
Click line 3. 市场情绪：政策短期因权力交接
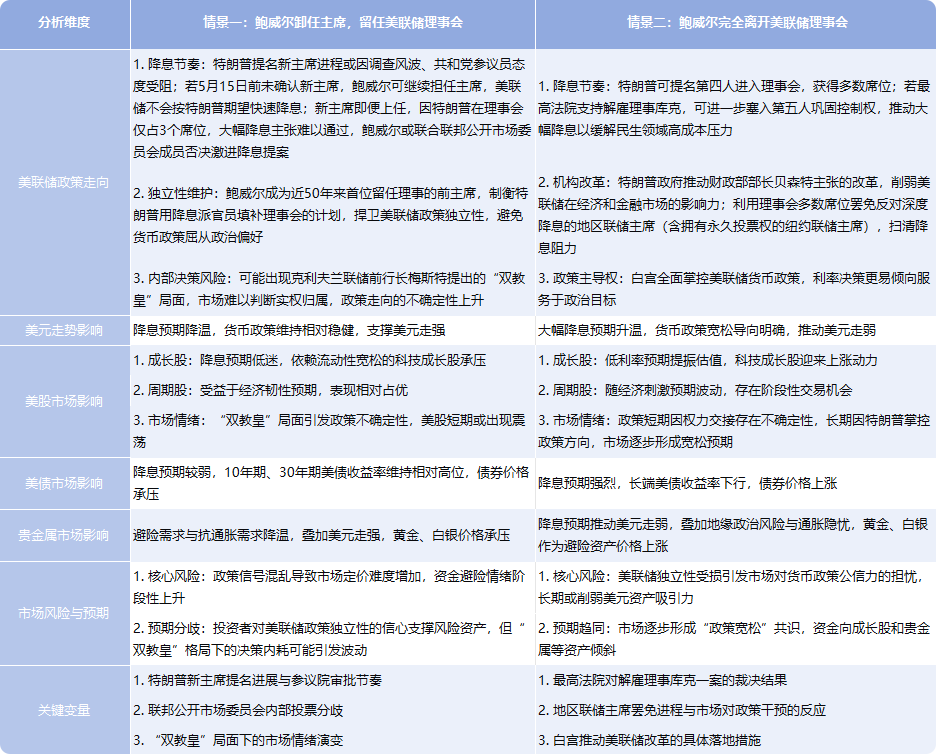735,431
